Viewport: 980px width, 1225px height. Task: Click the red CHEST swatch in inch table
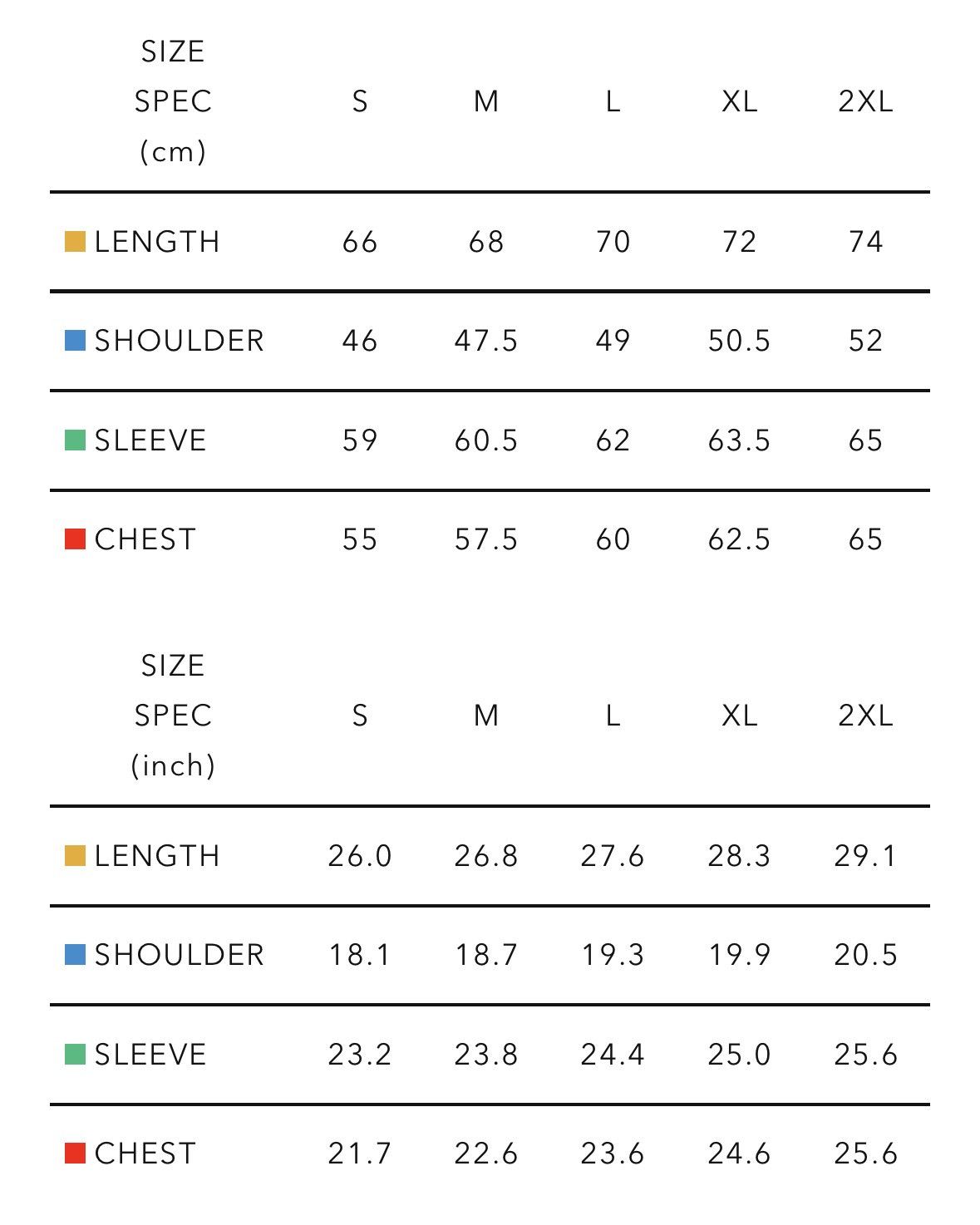tap(75, 1154)
